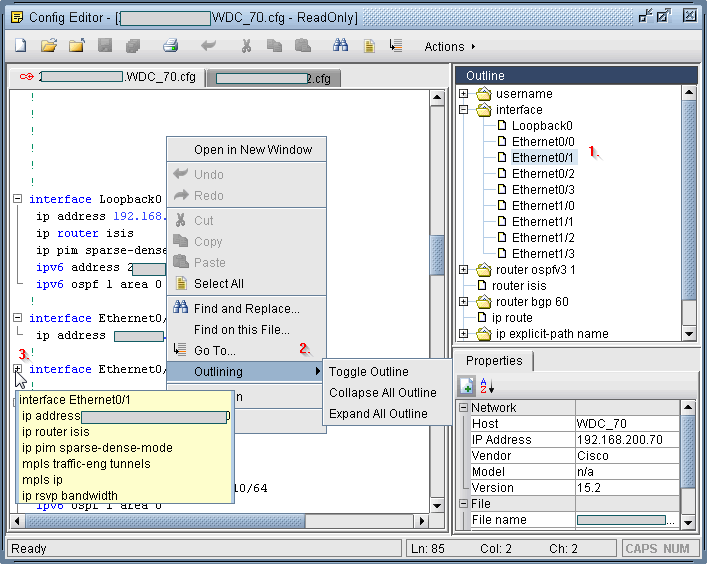Viewport: 707px width, 564px height.
Task: Click the alphabetical sort icon in Properties
Action: click(x=488, y=386)
